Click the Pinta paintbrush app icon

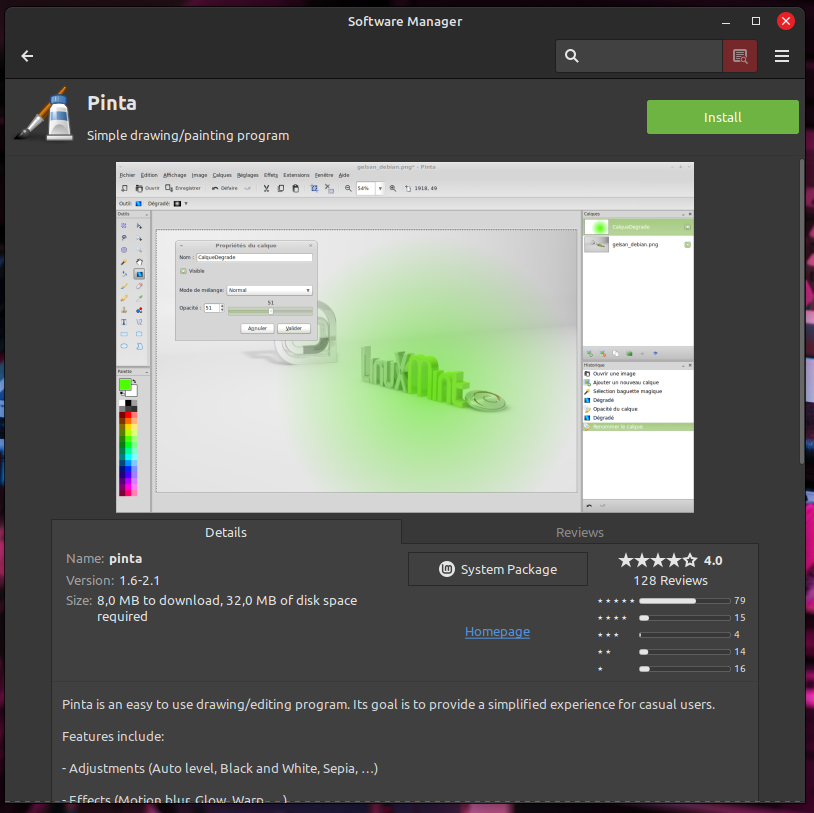(x=44, y=114)
